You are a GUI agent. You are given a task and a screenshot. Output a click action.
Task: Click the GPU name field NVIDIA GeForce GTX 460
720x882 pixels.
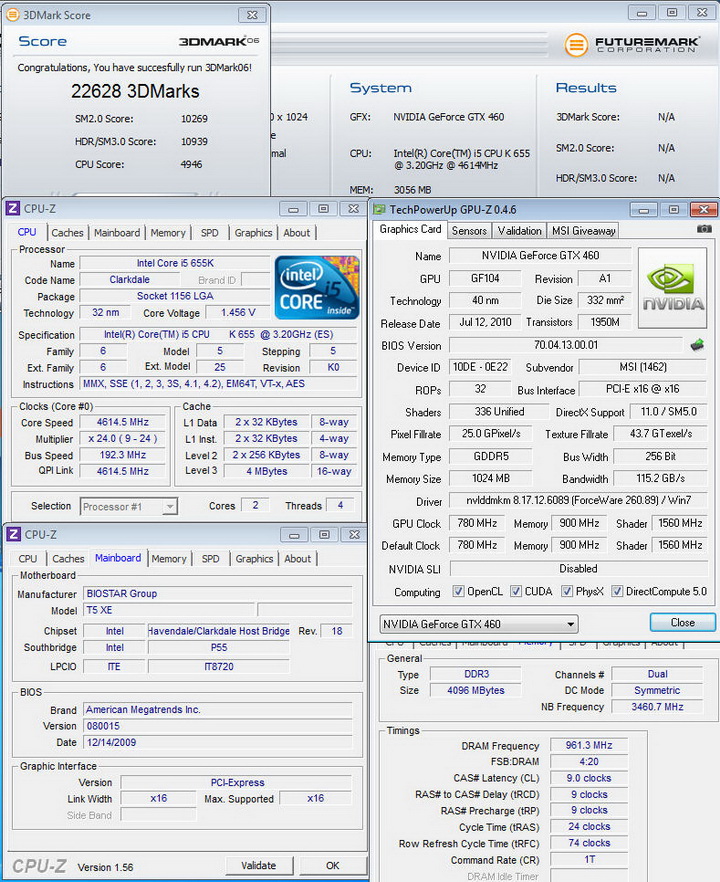coord(540,255)
